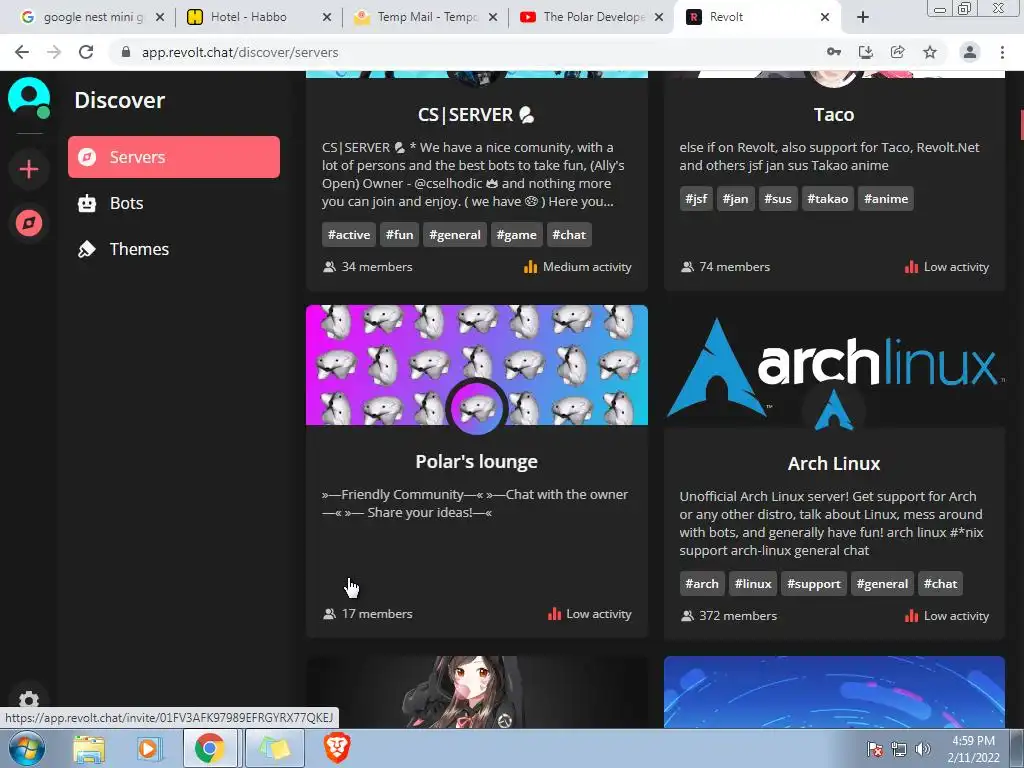
Task: Open the settings gear icon
Action: 29,701
